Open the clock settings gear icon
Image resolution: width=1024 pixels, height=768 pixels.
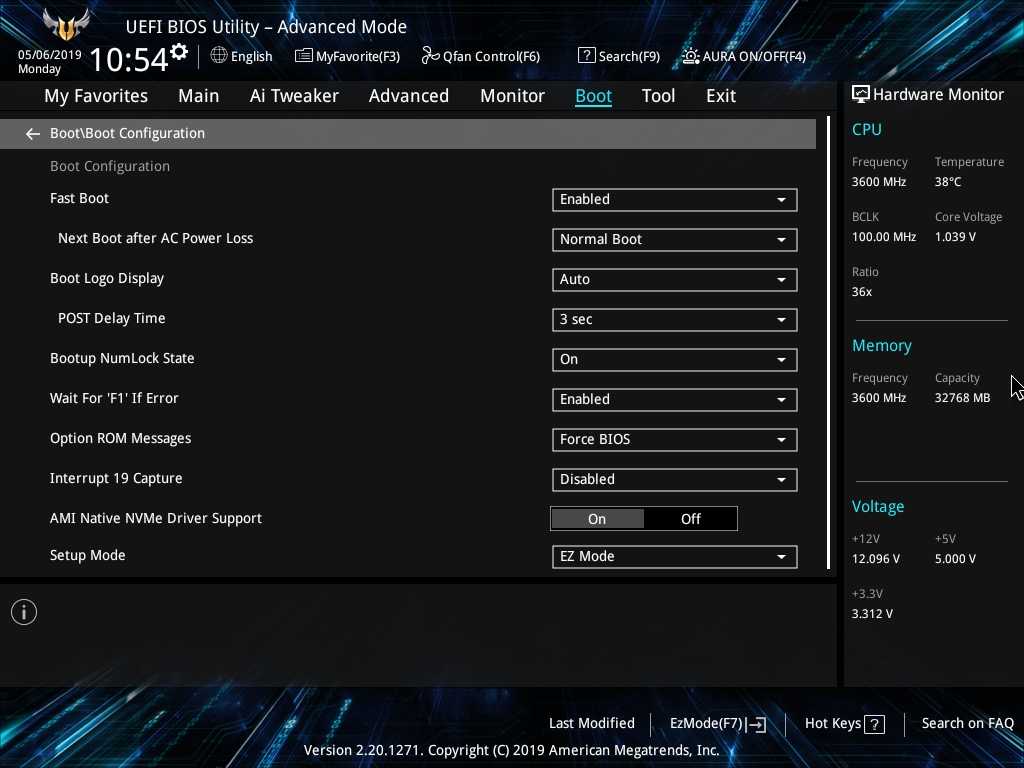point(179,52)
